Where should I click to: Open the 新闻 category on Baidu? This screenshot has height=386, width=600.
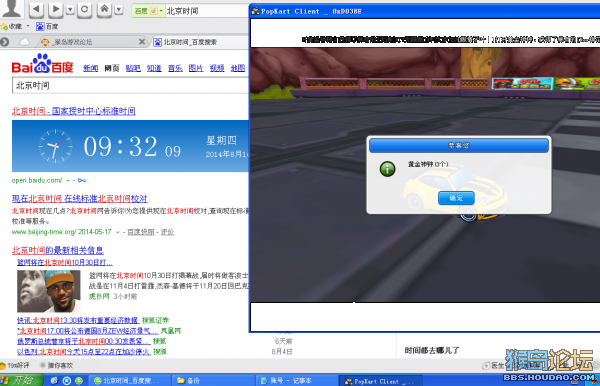91,68
